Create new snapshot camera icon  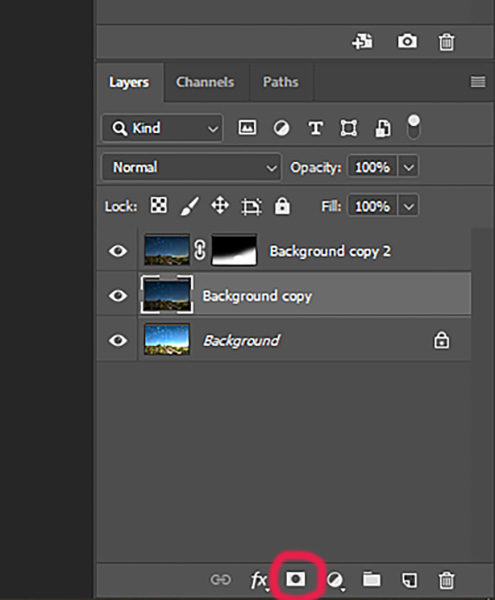click(407, 41)
